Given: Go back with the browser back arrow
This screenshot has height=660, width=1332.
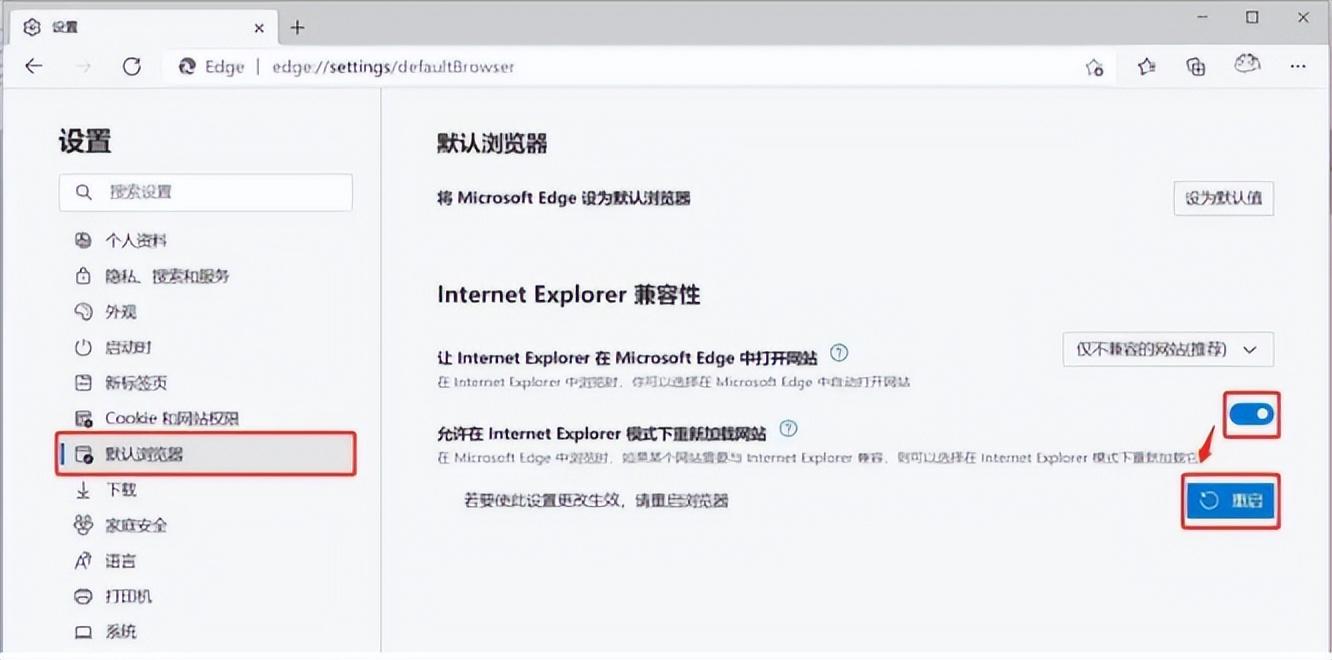Looking at the screenshot, I should pyautogui.click(x=34, y=66).
